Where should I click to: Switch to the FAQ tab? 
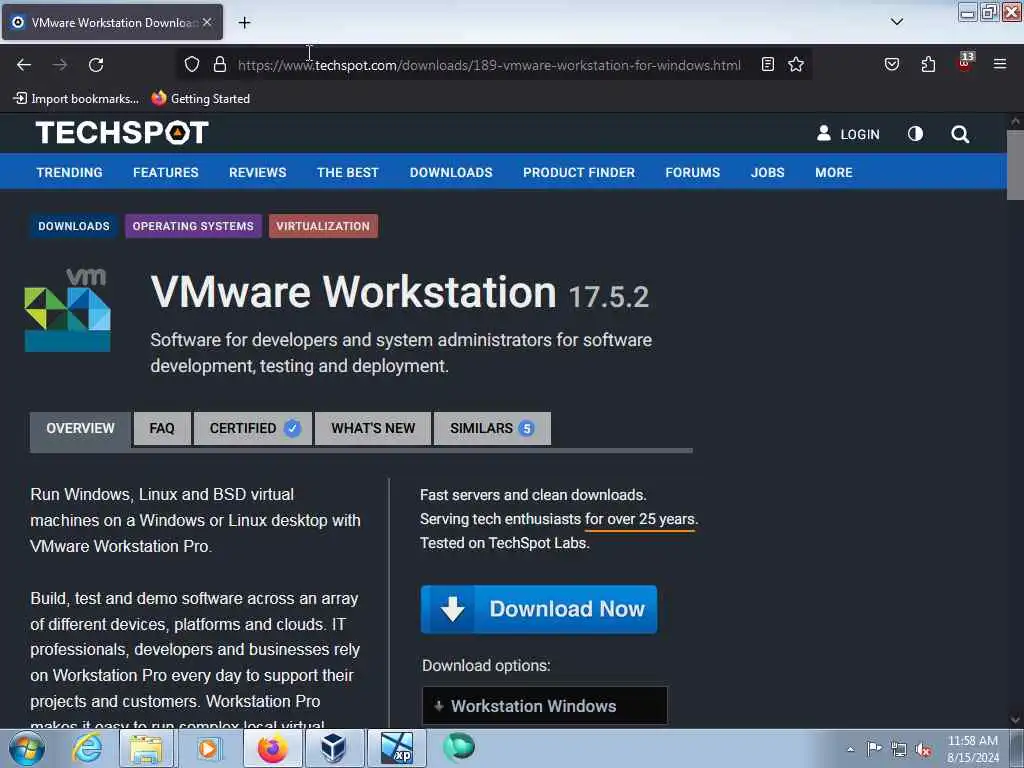[162, 428]
